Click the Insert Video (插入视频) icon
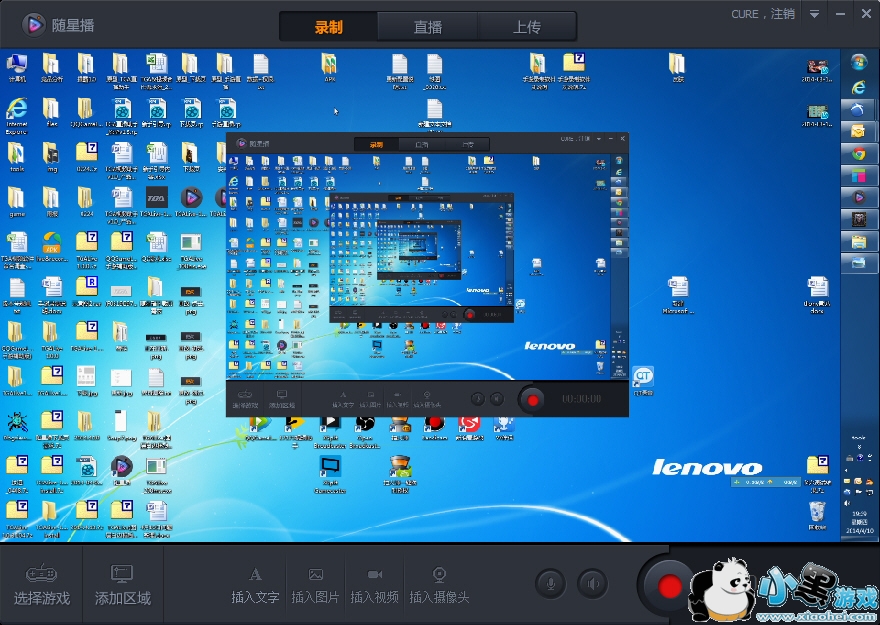880x625 pixels. tap(375, 574)
